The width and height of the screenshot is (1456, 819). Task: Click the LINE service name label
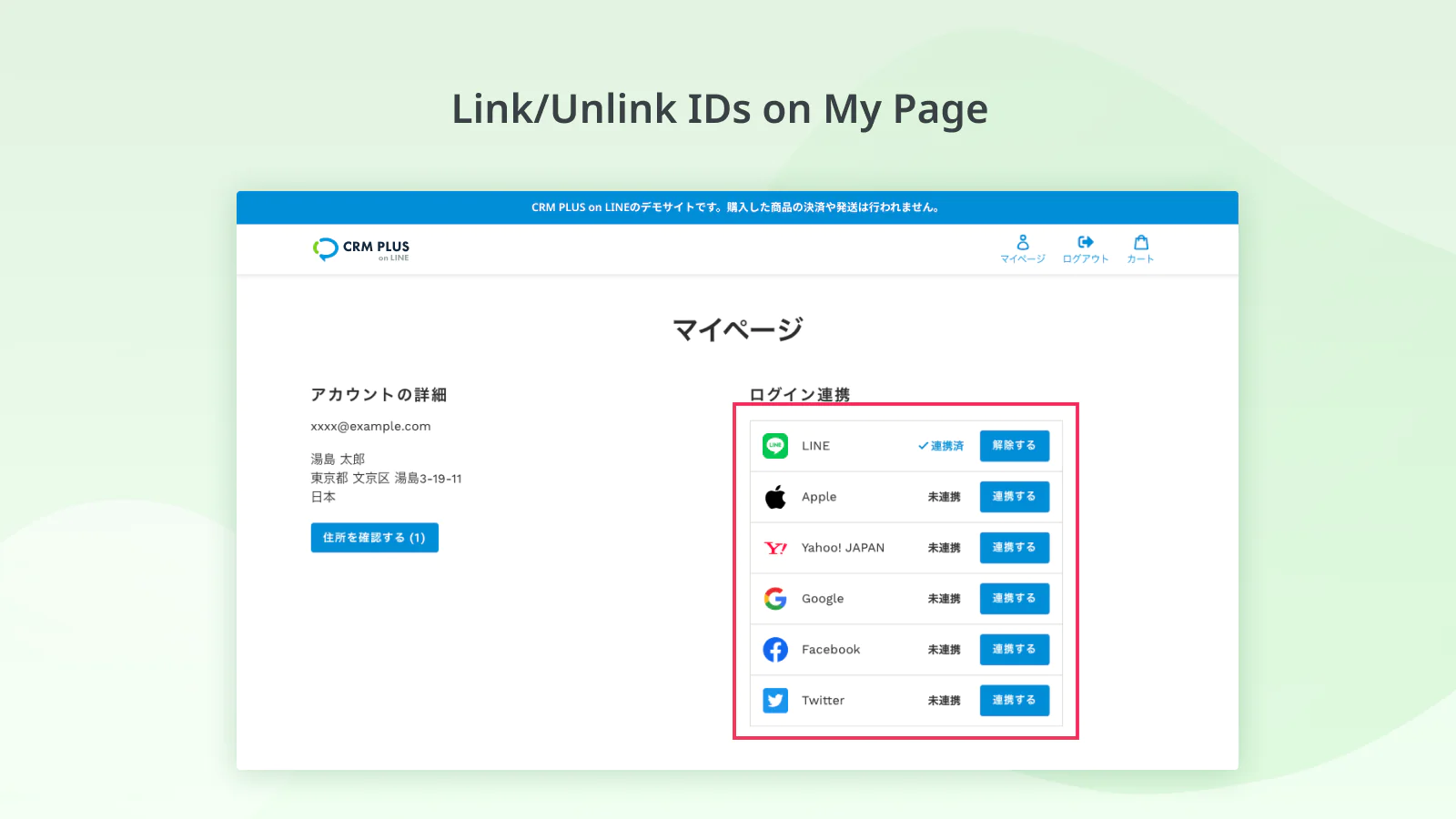click(x=815, y=446)
